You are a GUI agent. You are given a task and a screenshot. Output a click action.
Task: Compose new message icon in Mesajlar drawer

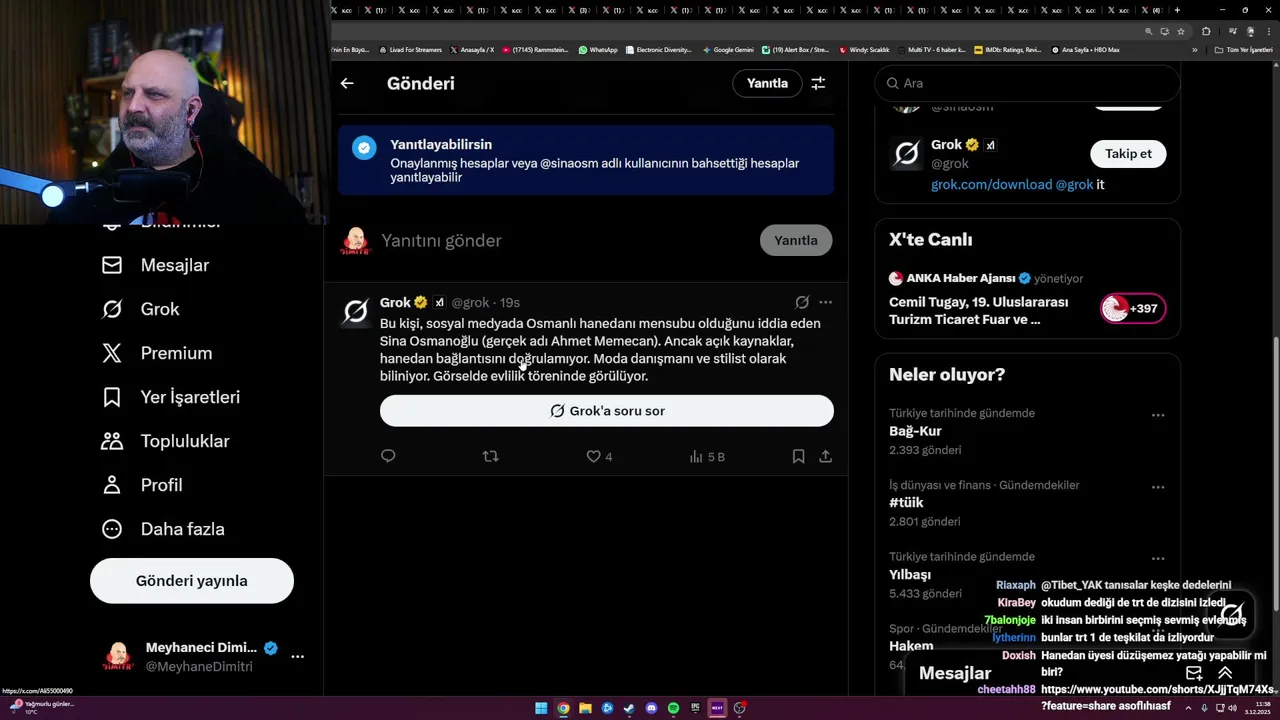click(x=1193, y=673)
